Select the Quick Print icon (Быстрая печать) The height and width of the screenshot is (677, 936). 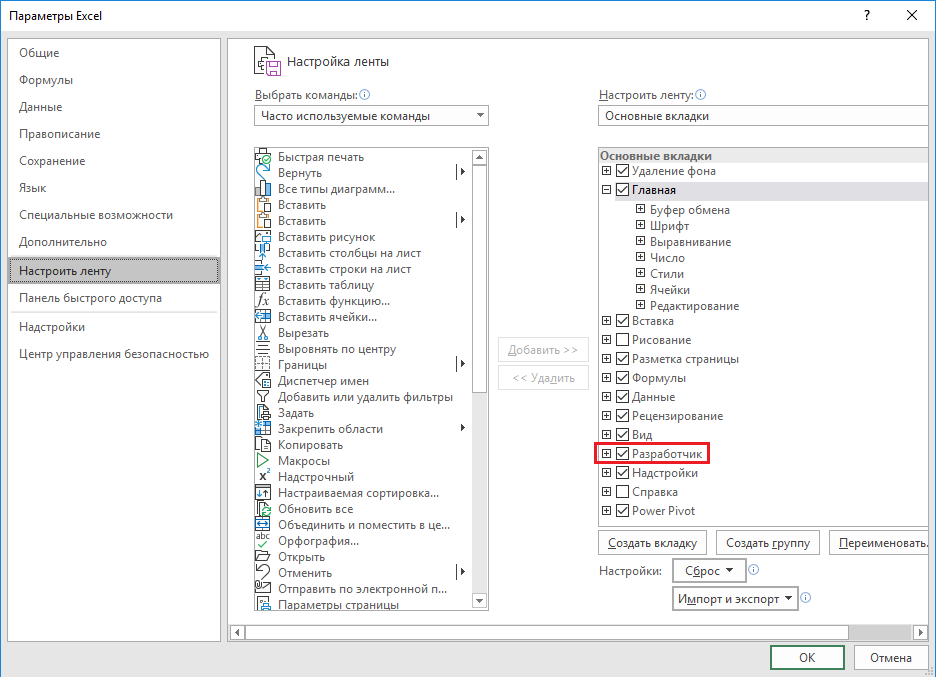point(263,157)
